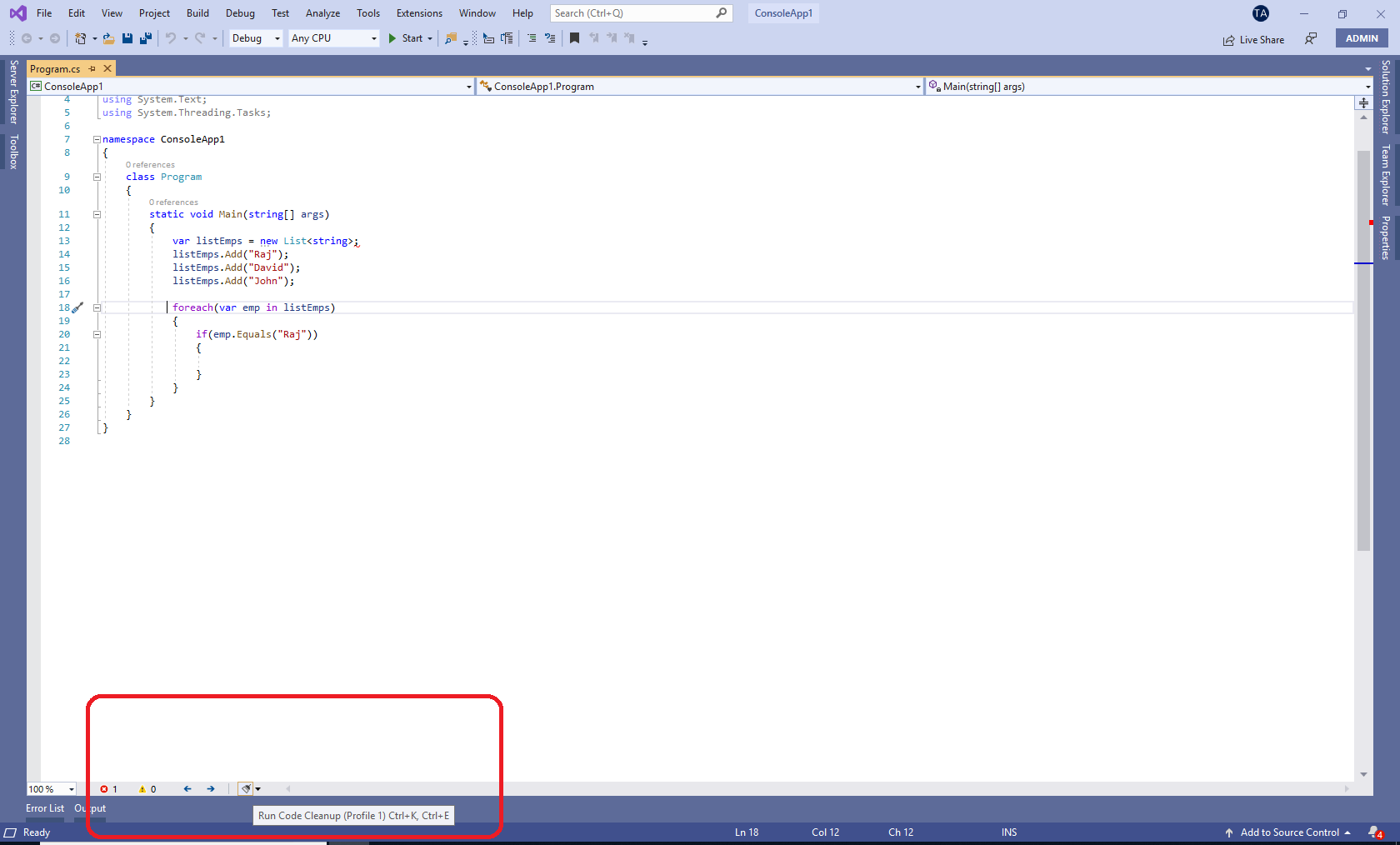
Task: Pin the Program.cs tab
Action: tap(92, 68)
